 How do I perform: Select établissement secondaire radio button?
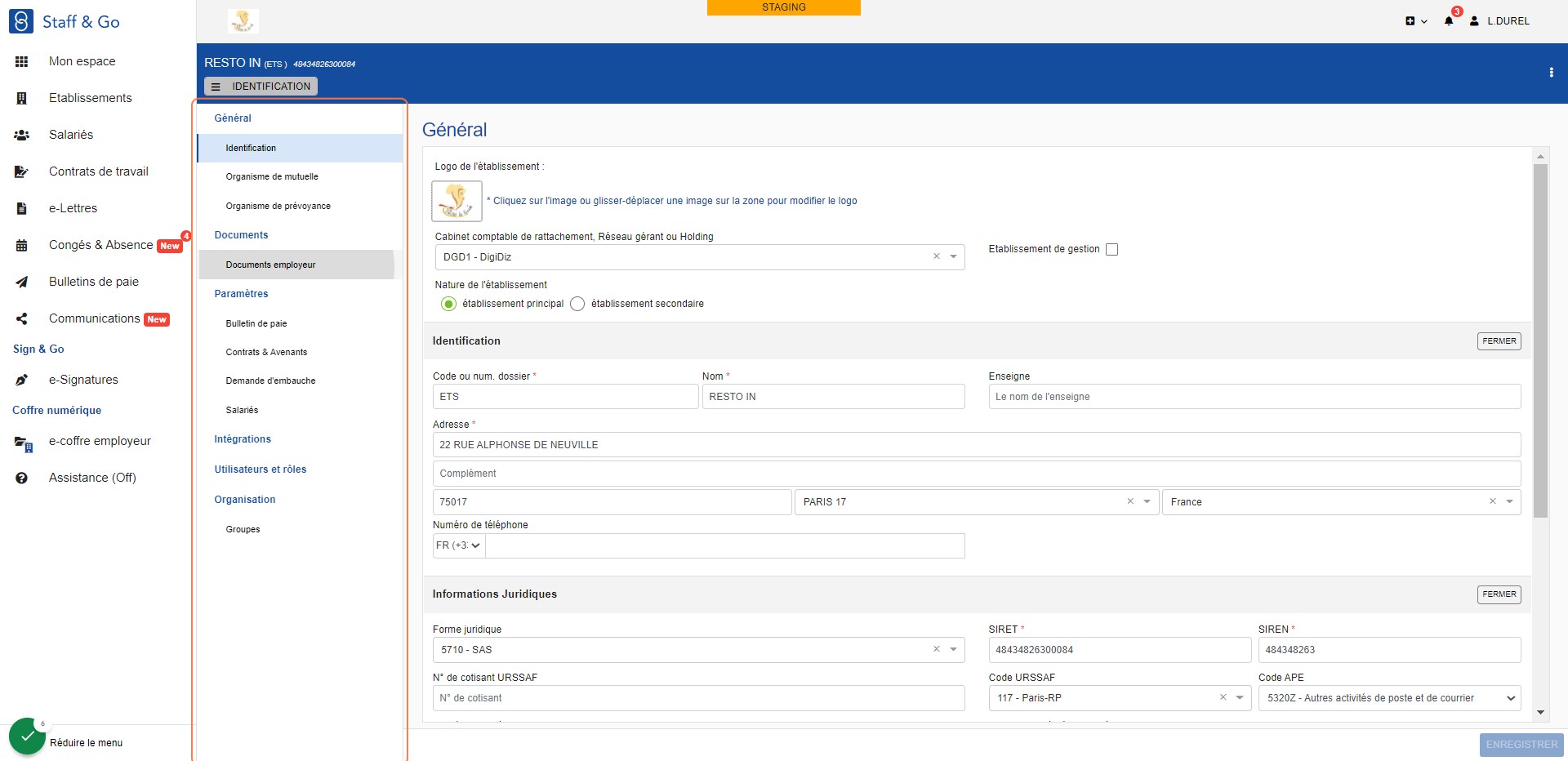577,304
